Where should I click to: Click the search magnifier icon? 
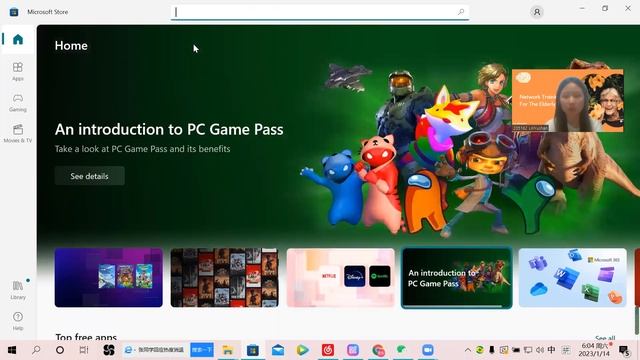(x=461, y=12)
